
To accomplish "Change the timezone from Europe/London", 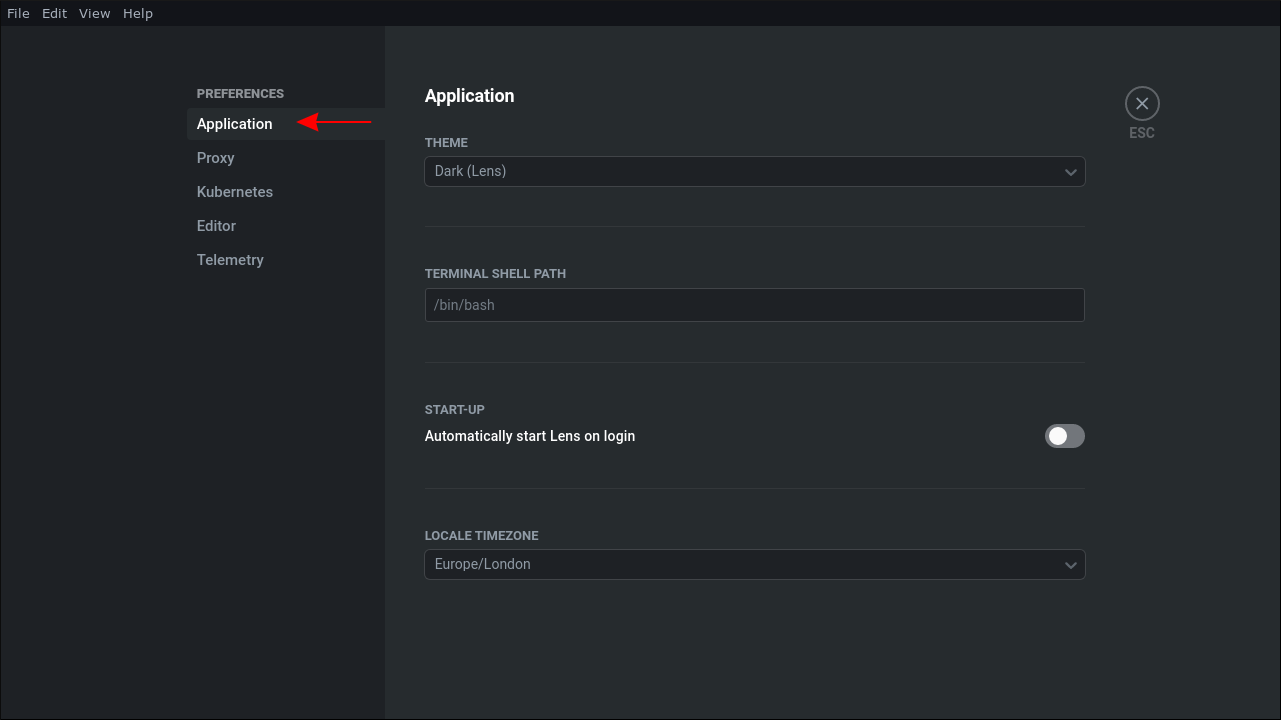I will (x=754, y=564).
